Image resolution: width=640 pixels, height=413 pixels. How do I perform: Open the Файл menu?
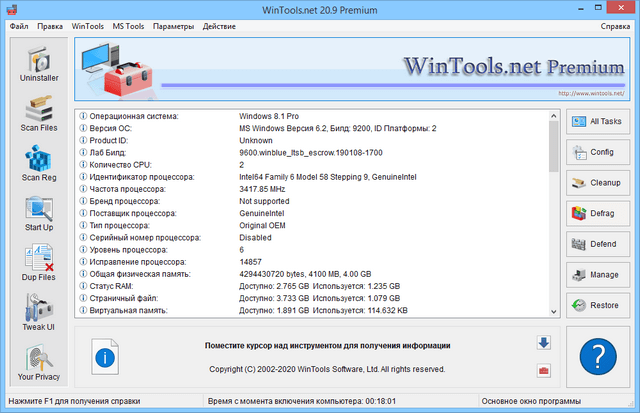(19, 25)
